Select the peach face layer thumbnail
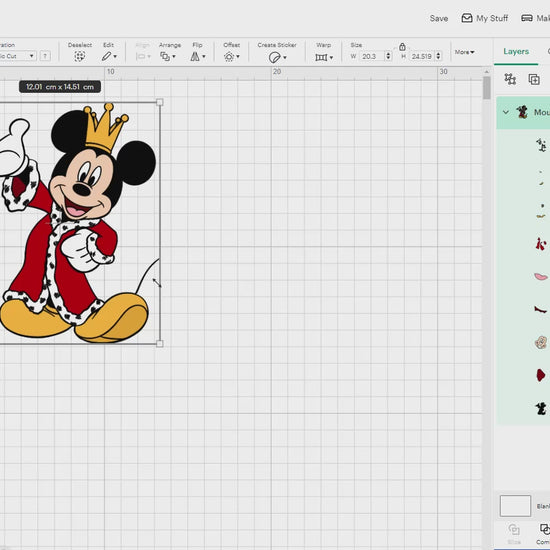This screenshot has height=550, width=550. [x=541, y=342]
